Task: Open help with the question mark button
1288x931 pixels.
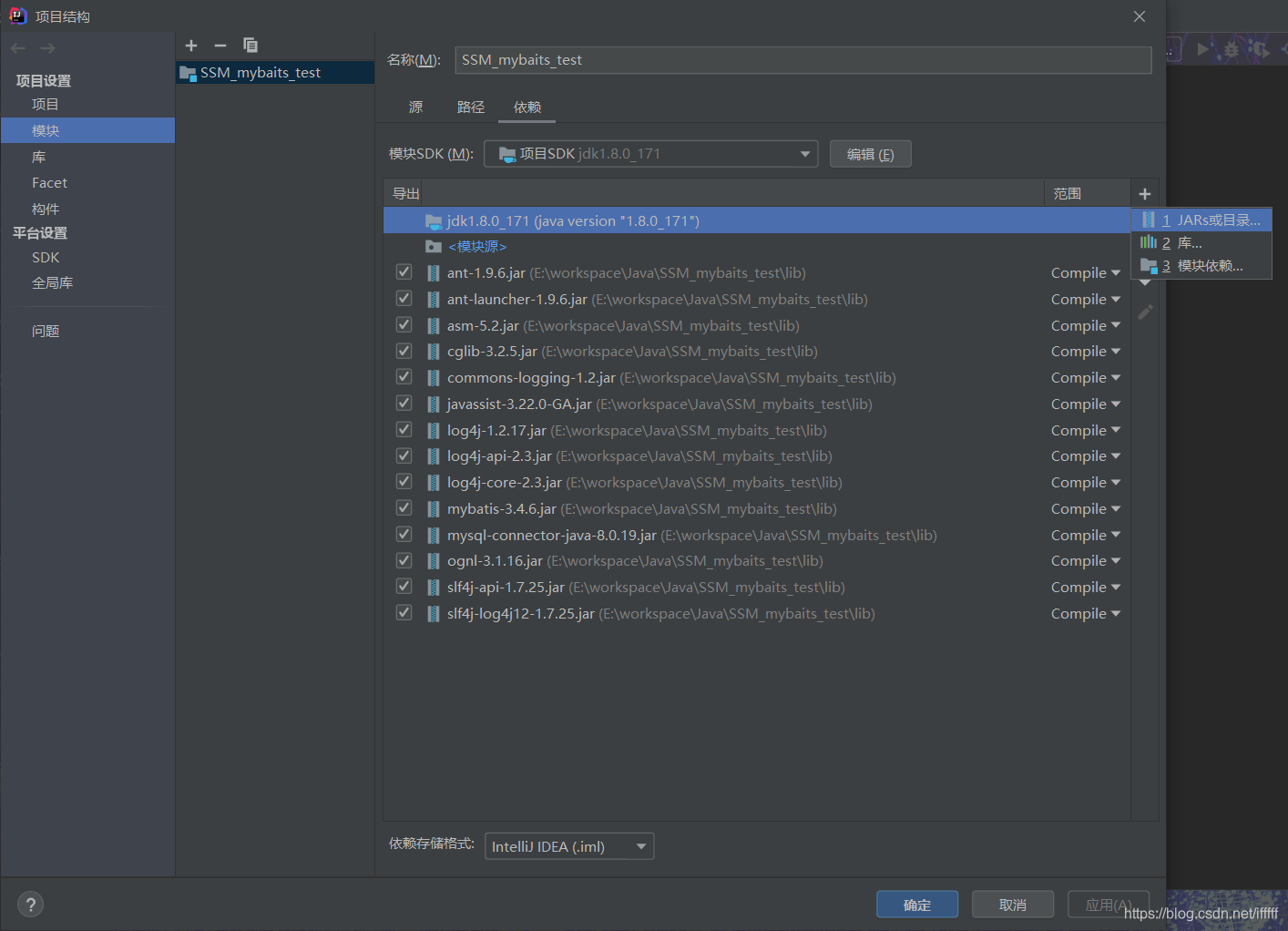Action: click(x=31, y=905)
